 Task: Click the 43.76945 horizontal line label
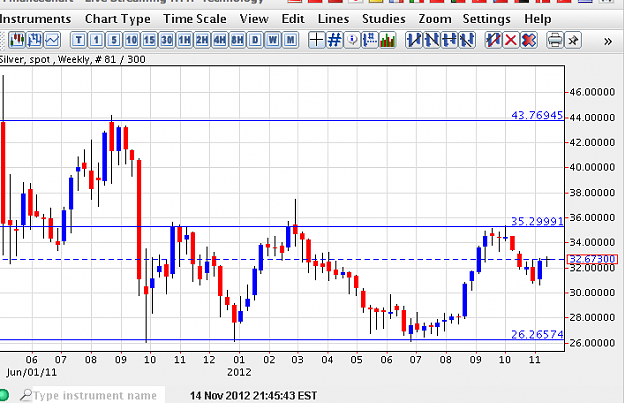[537, 115]
